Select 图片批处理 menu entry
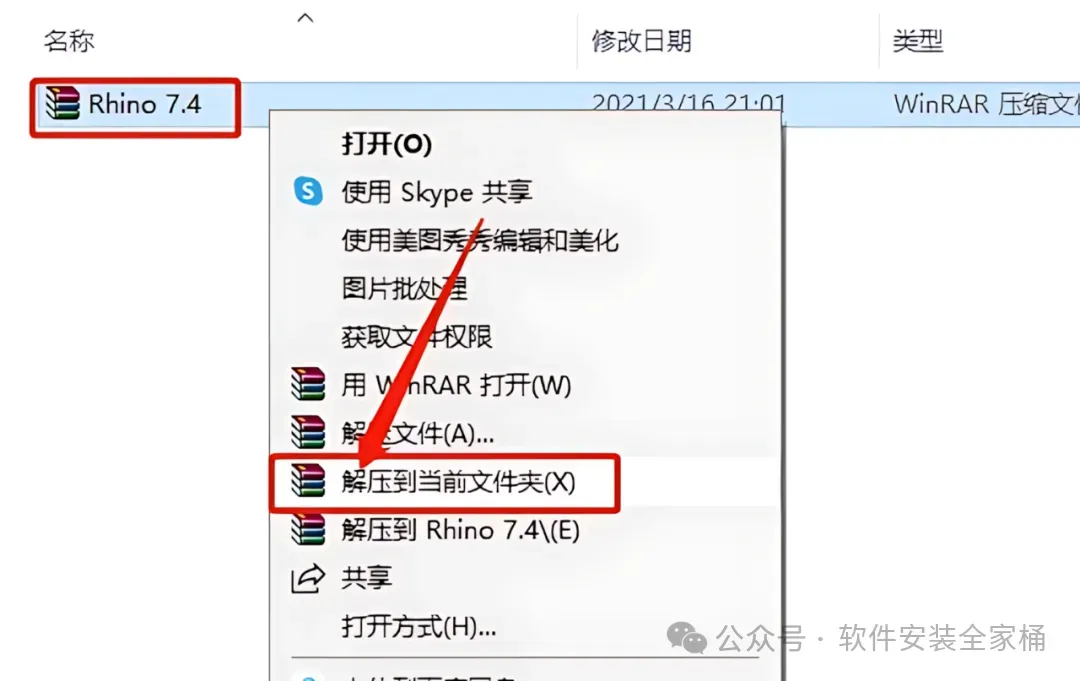The width and height of the screenshot is (1080, 681). click(404, 288)
